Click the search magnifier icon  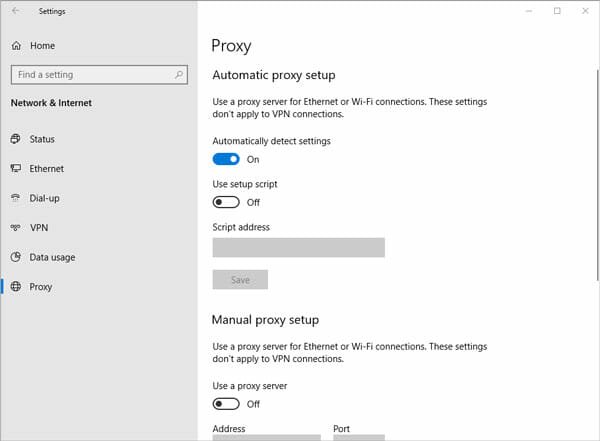[179, 75]
